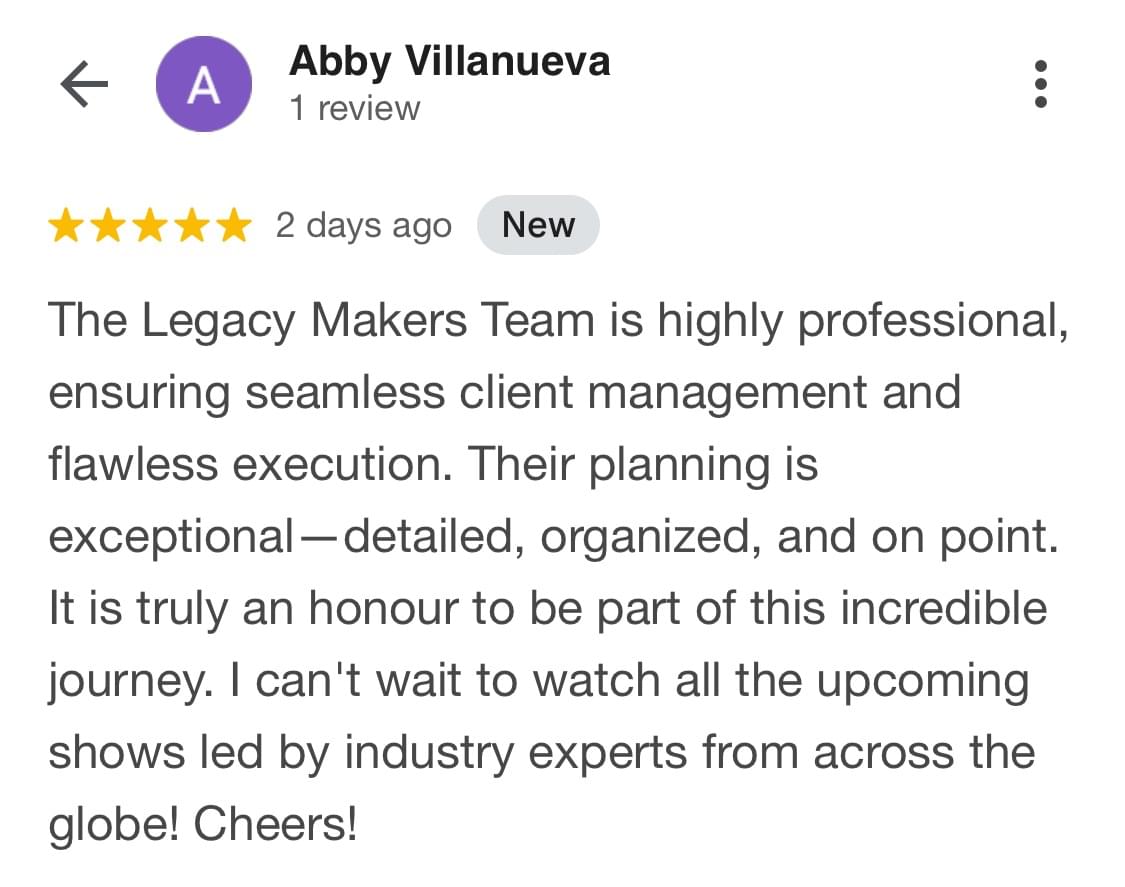This screenshot has height=887, width=1125.
Task: Select the third yellow star
Action: click(x=150, y=225)
